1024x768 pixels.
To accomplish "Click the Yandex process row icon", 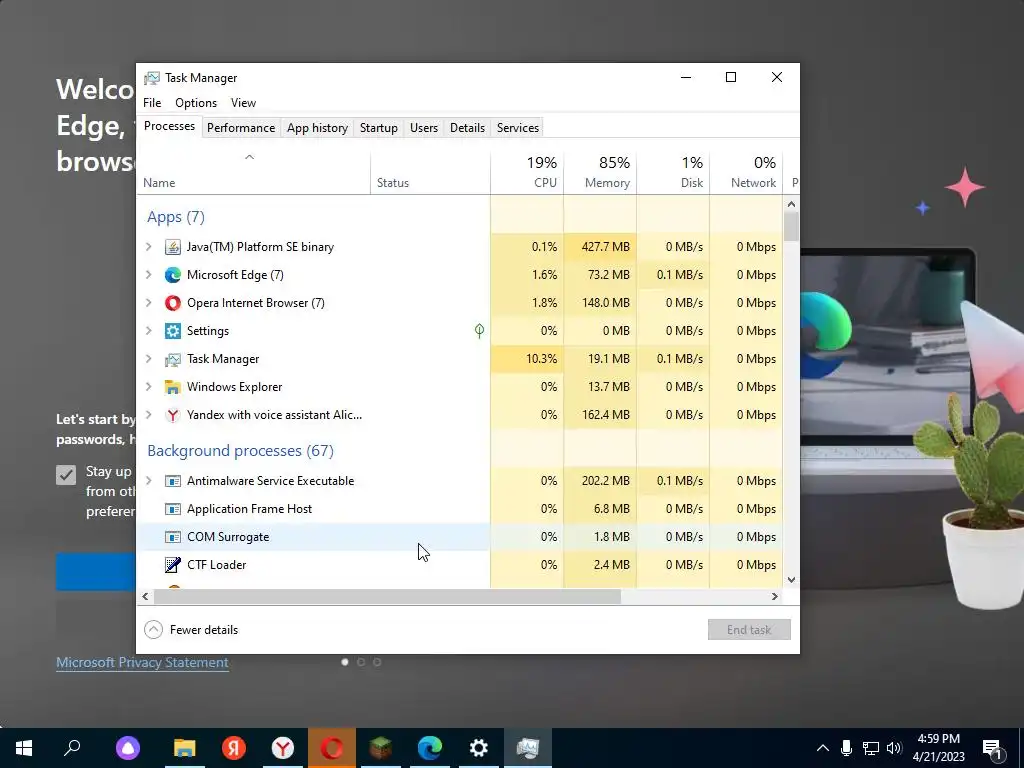I will 172,415.
